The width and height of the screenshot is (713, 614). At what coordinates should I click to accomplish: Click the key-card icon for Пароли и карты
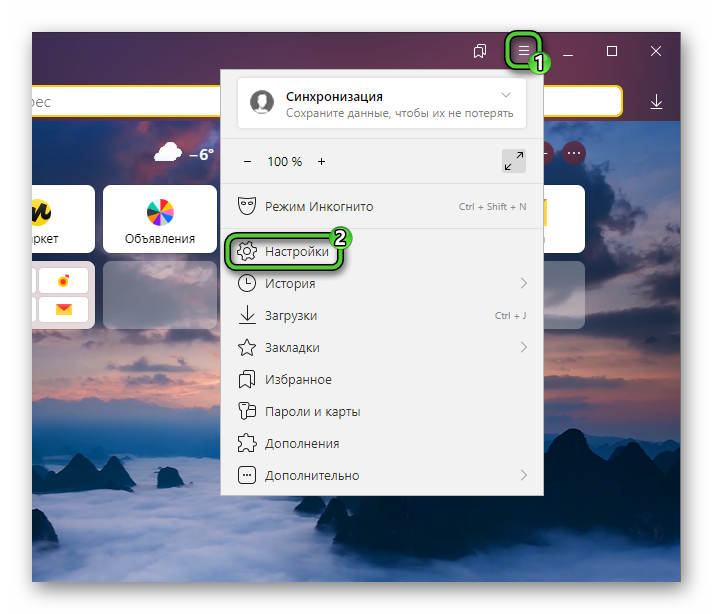pyautogui.click(x=247, y=411)
